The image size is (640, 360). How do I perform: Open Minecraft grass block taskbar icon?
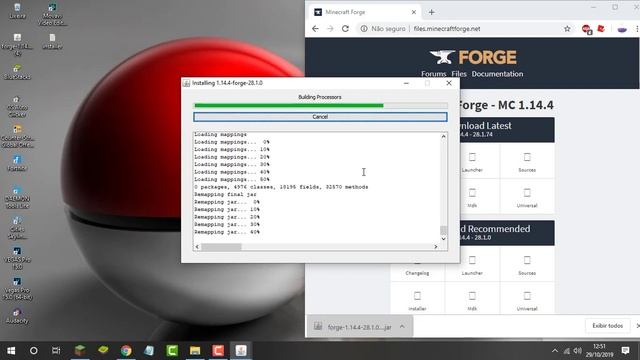[80, 350]
